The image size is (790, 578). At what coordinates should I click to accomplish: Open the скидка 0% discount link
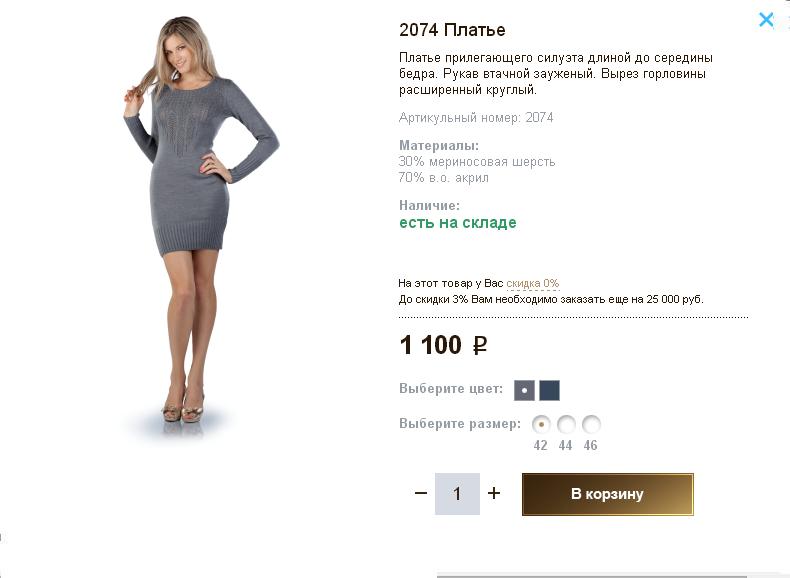[x=532, y=284]
